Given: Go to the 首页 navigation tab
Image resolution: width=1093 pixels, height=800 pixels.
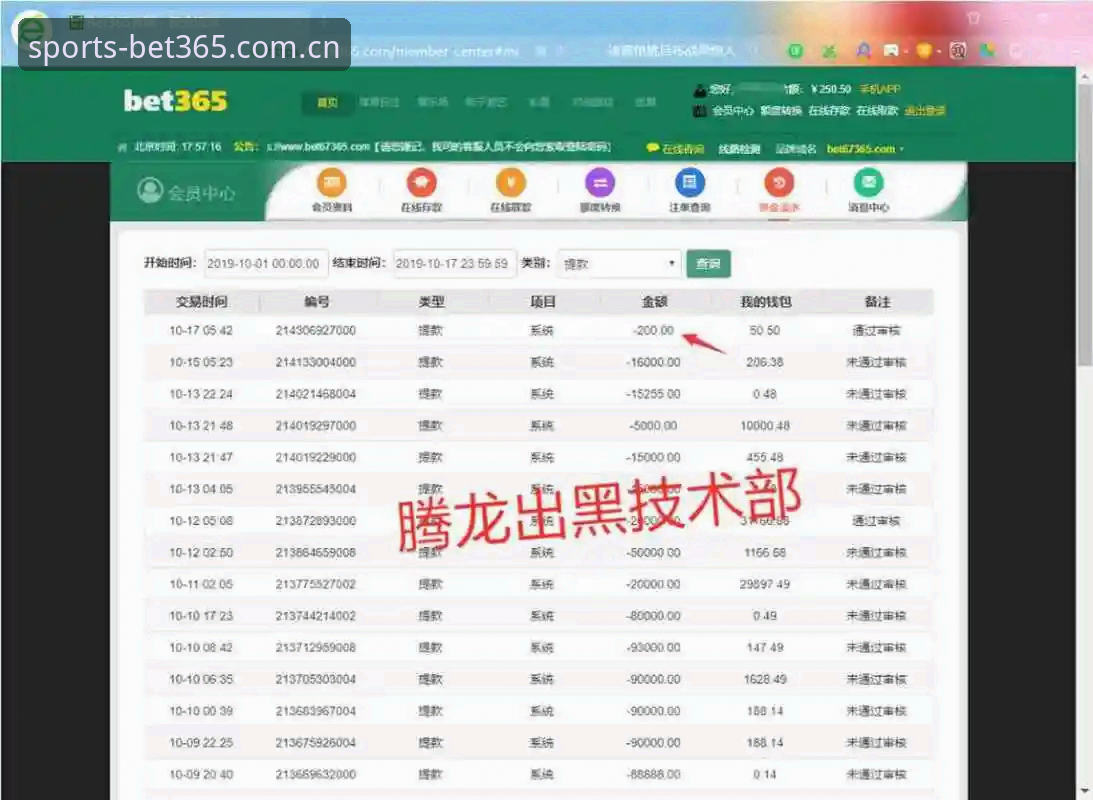Looking at the screenshot, I should [x=327, y=102].
